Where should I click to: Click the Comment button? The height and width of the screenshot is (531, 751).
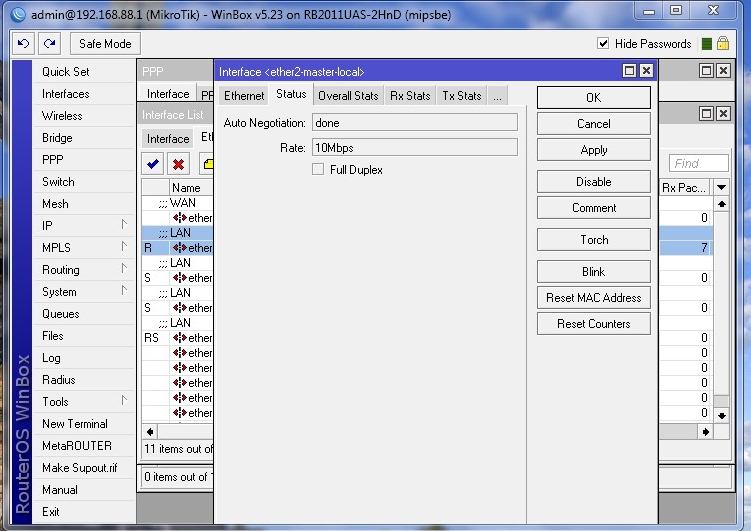coord(593,208)
